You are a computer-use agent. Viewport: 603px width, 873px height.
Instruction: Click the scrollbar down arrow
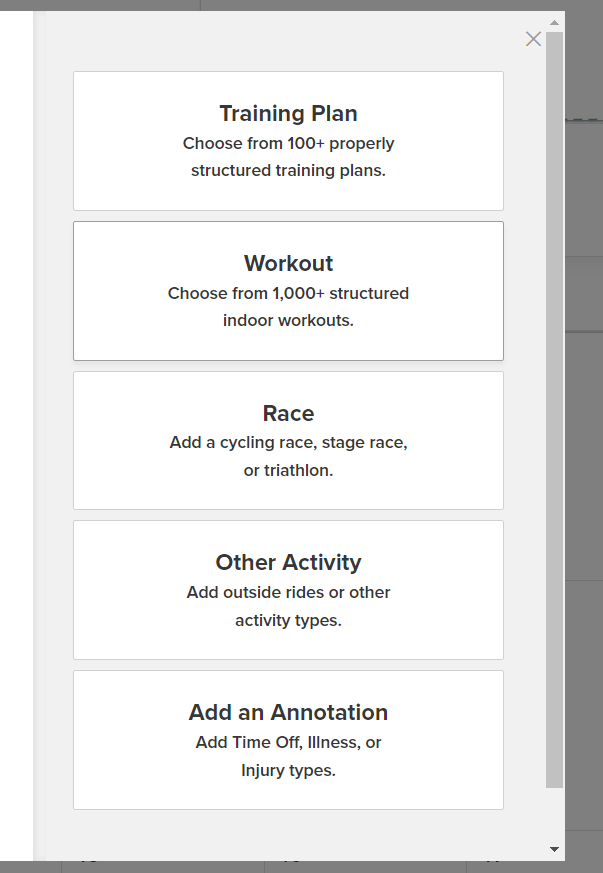pos(554,849)
